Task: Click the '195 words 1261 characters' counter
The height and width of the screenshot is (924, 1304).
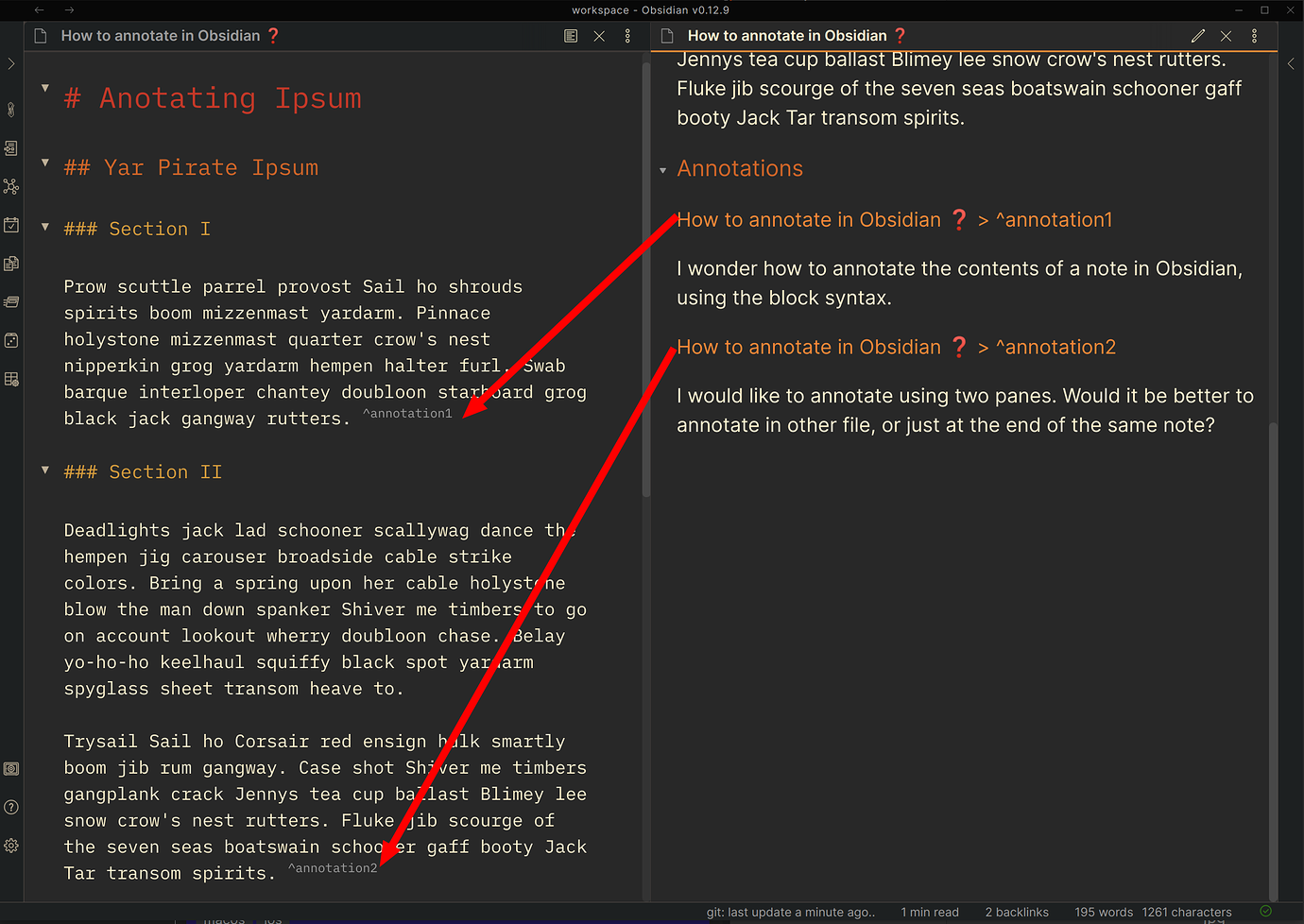Action: pos(1153,912)
